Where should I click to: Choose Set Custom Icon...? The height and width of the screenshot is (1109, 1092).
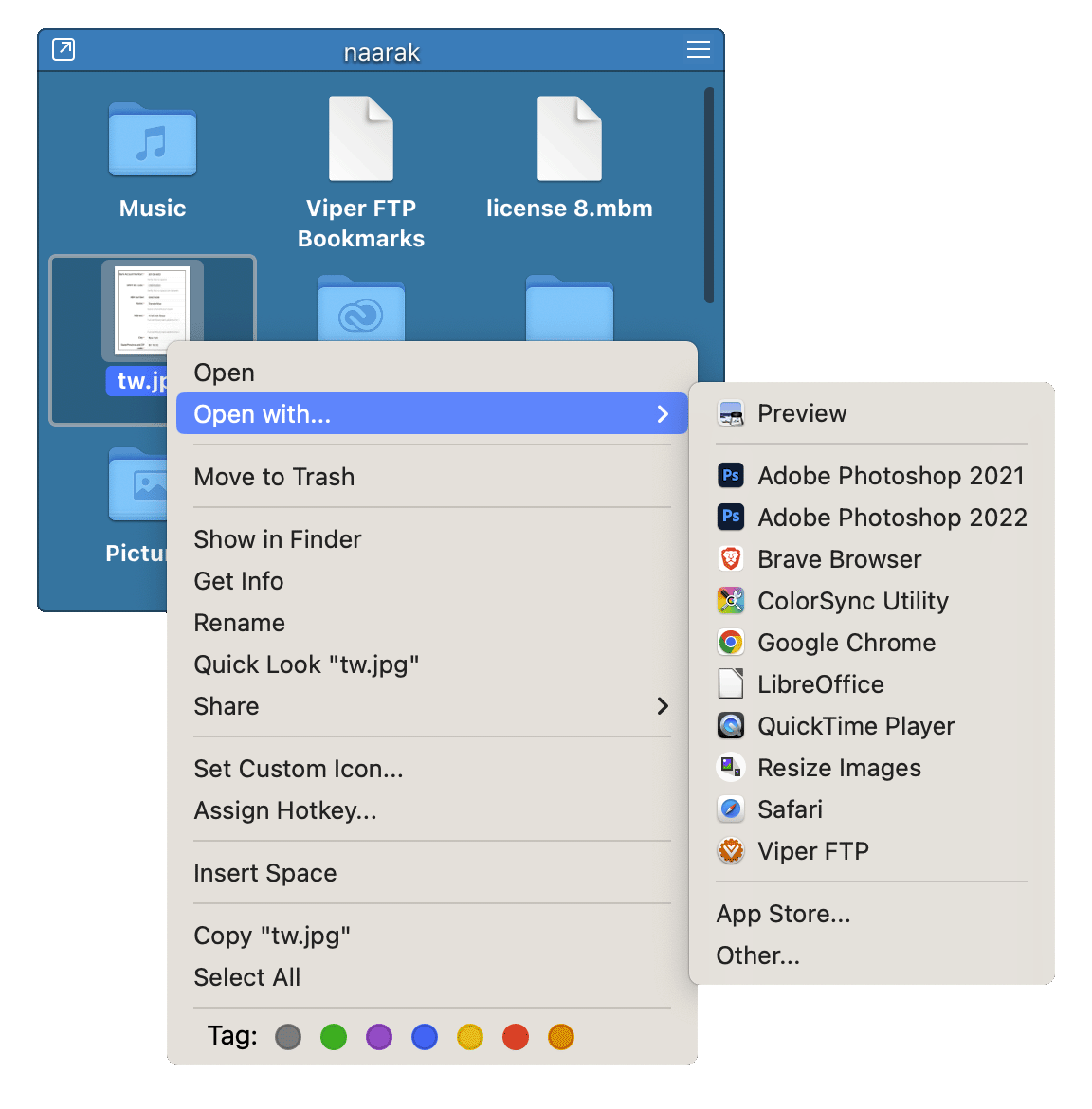(432, 768)
